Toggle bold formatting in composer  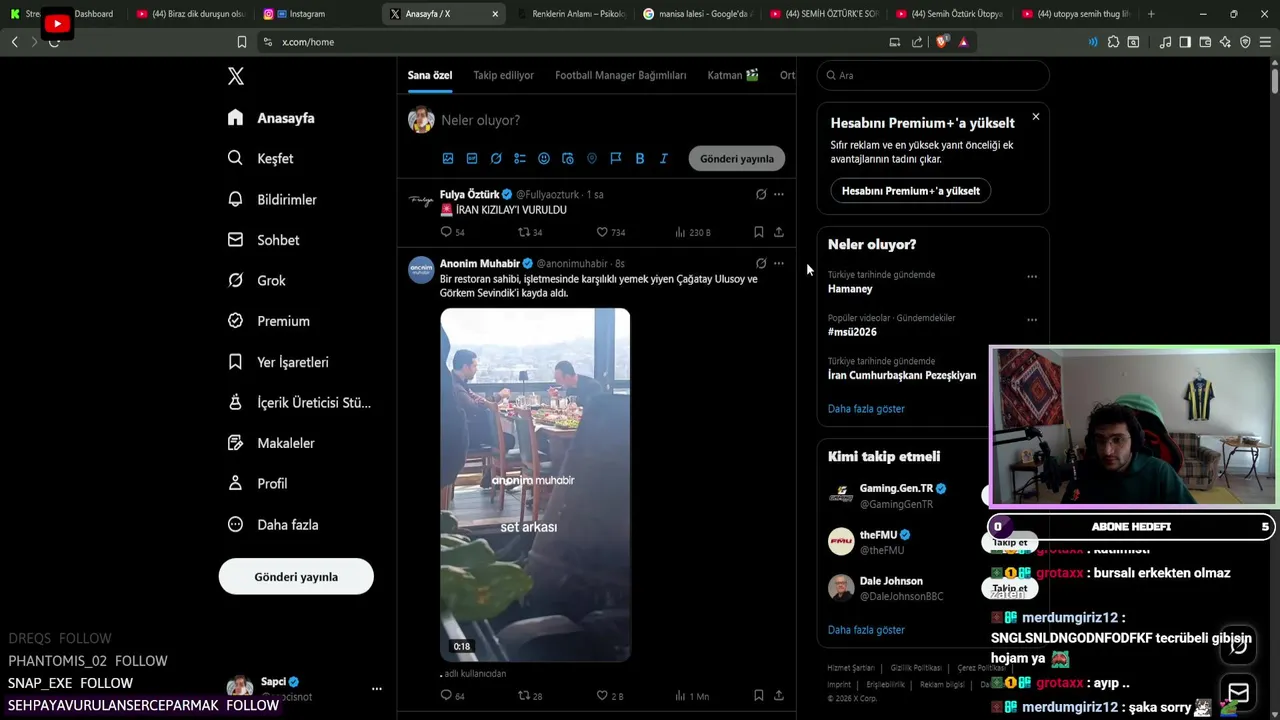[x=640, y=158]
